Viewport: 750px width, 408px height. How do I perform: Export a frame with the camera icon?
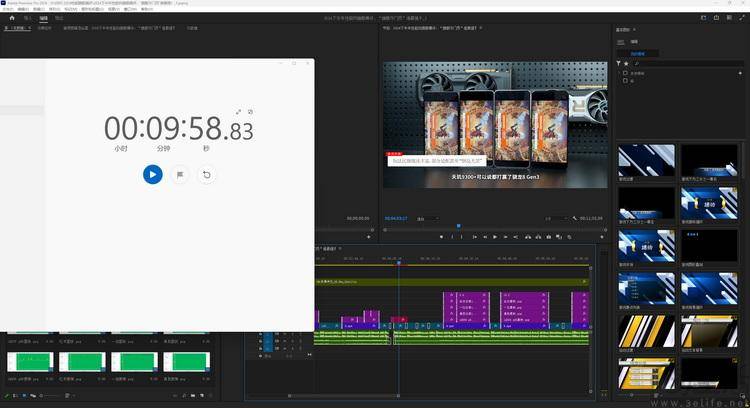coord(549,237)
